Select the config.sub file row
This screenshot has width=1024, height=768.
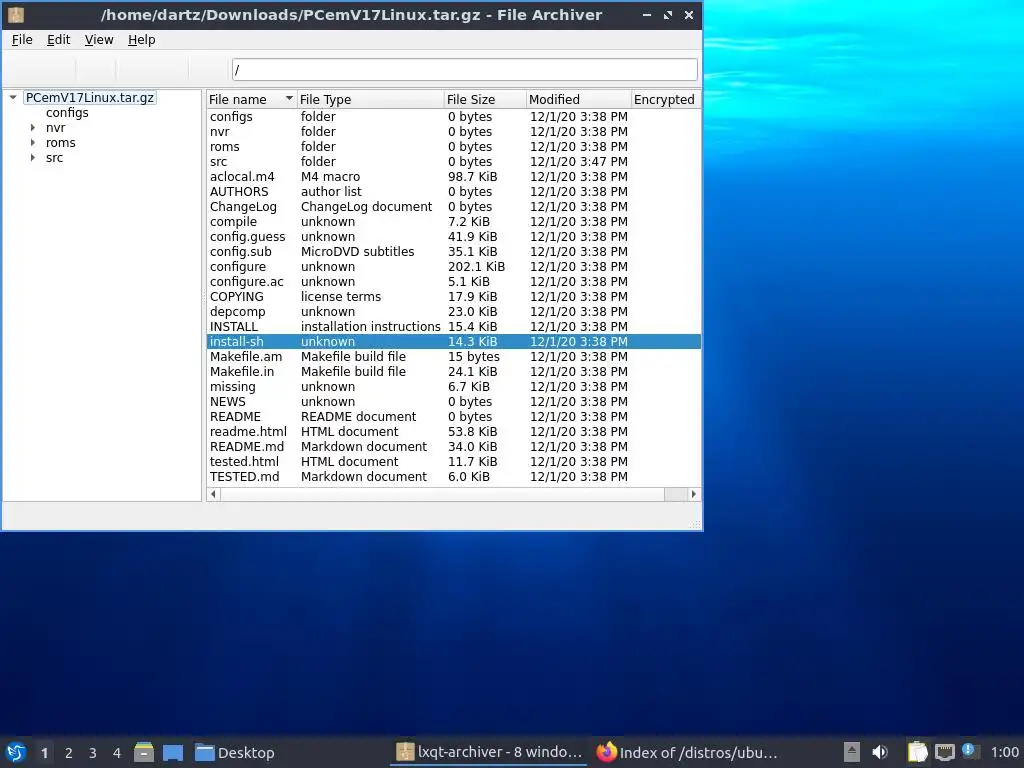tap(454, 251)
